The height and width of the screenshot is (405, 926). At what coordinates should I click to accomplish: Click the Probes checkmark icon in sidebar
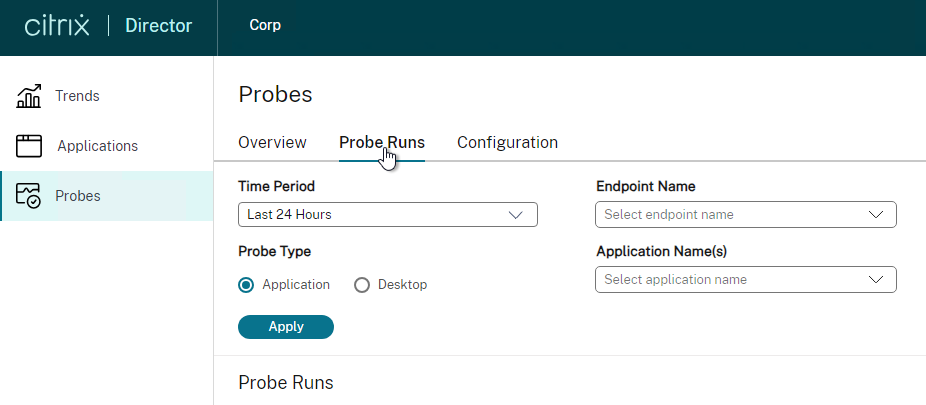pyautogui.click(x=28, y=196)
